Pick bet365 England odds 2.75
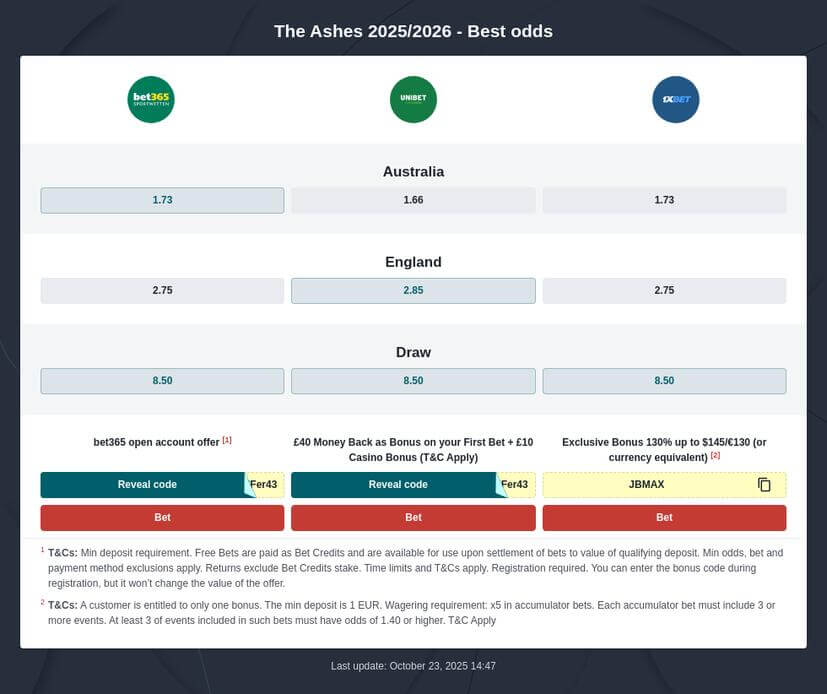Image resolution: width=827 pixels, height=694 pixels. (162, 291)
